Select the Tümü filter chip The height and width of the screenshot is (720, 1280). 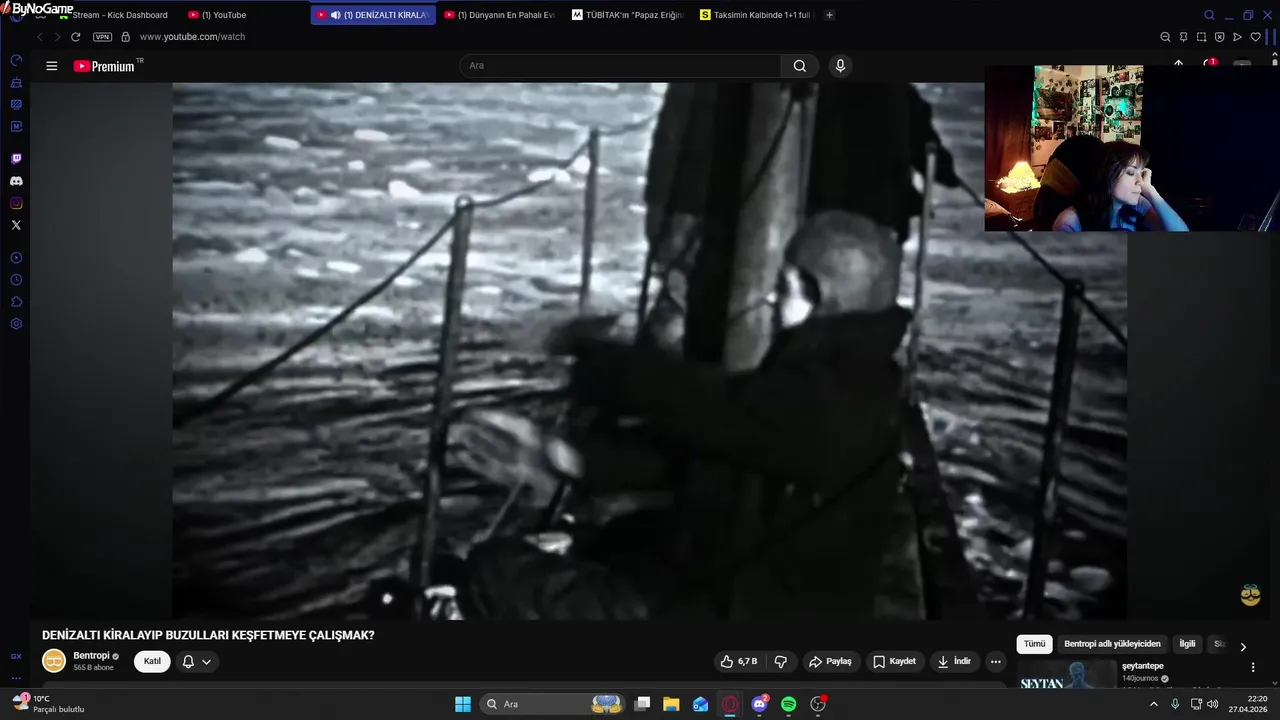(x=1034, y=644)
